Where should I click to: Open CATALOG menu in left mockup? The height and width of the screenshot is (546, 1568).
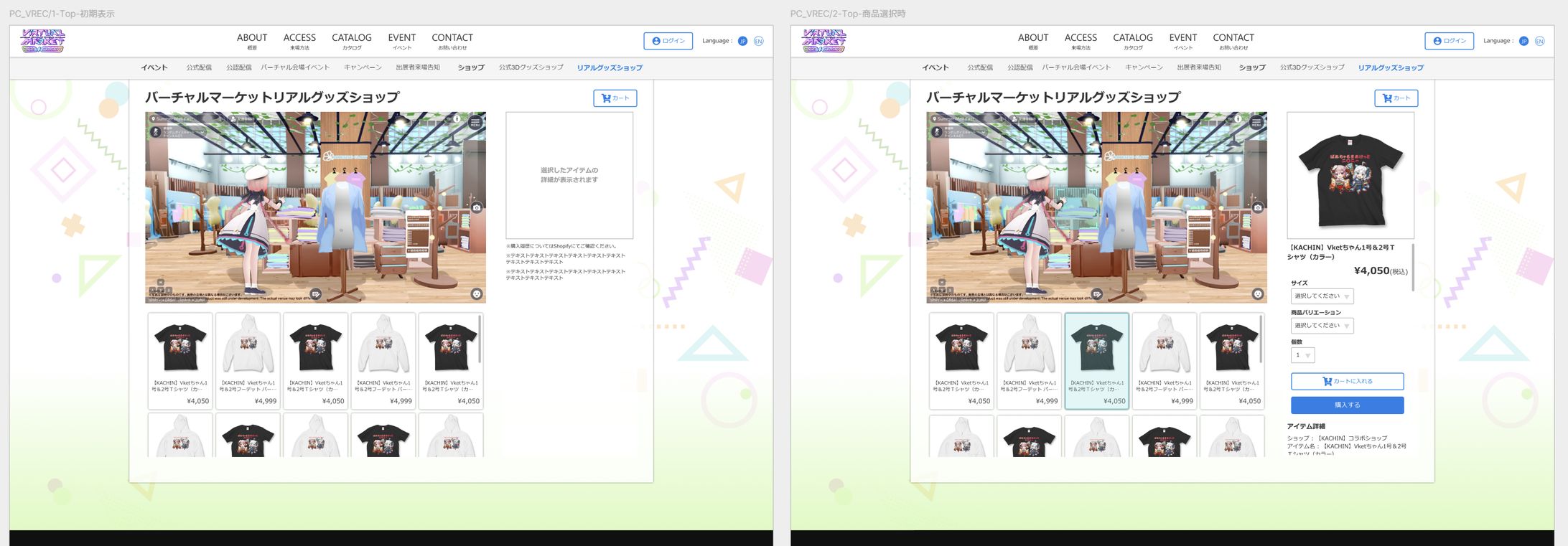(x=352, y=41)
